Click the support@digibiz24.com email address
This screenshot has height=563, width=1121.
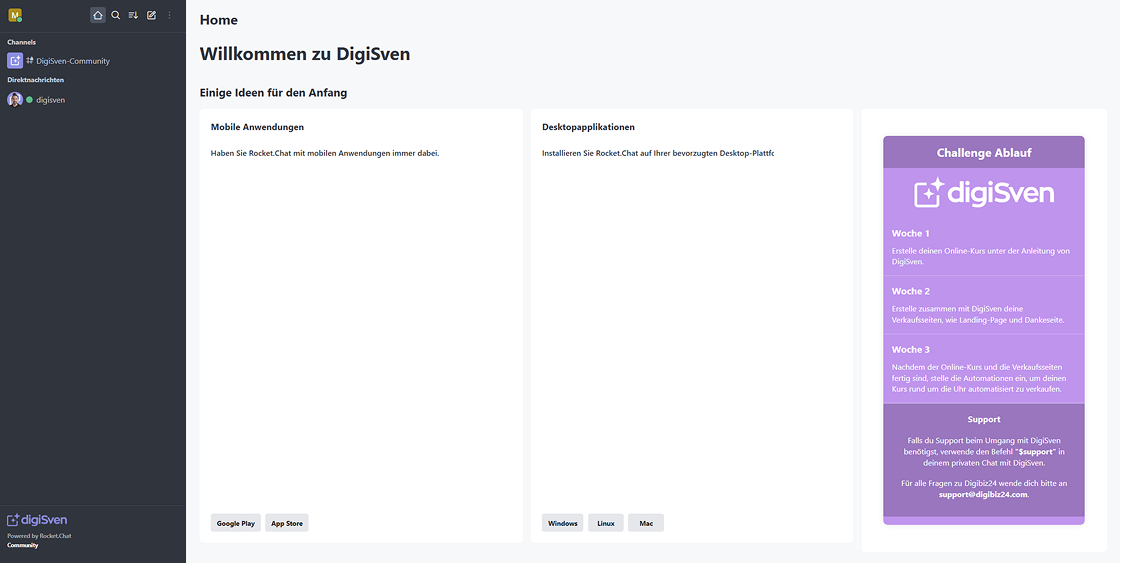983,494
